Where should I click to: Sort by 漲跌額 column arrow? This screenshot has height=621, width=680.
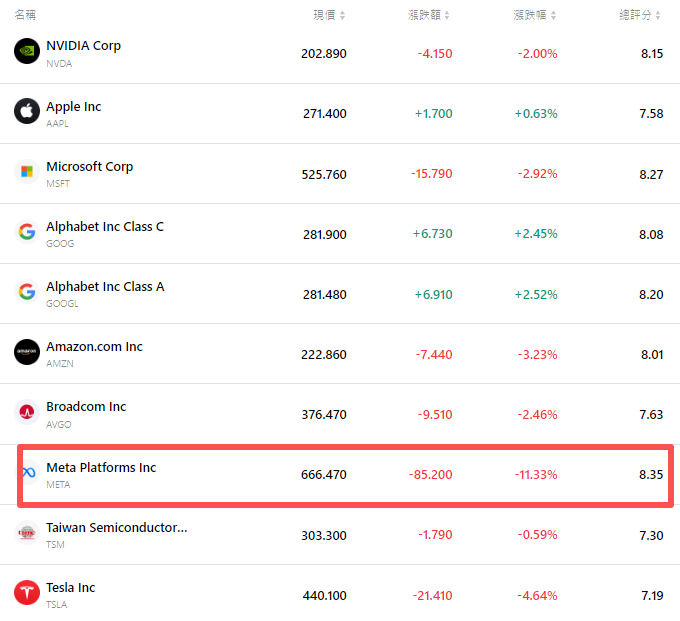coord(447,15)
